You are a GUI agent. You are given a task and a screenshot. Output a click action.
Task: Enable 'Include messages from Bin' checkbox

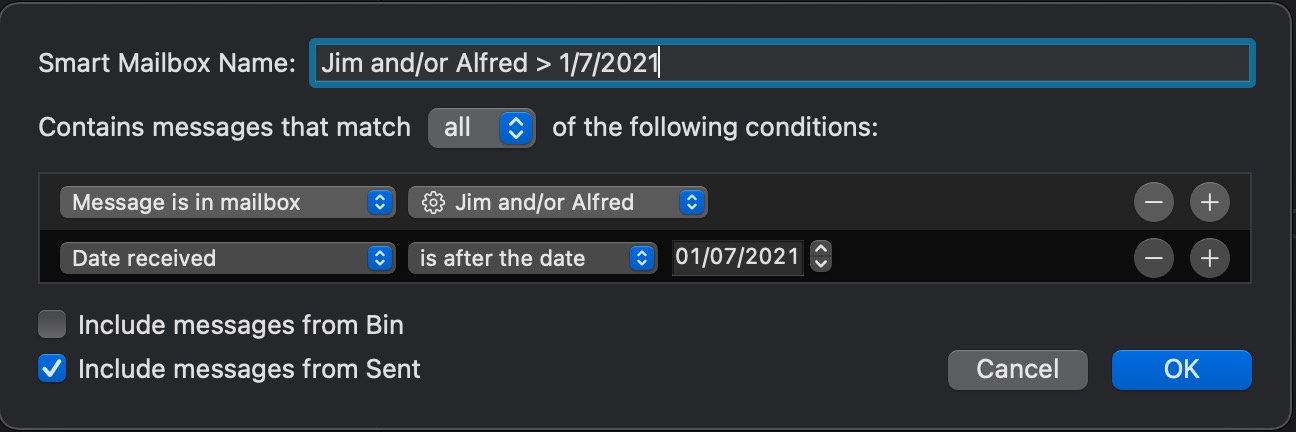52,325
